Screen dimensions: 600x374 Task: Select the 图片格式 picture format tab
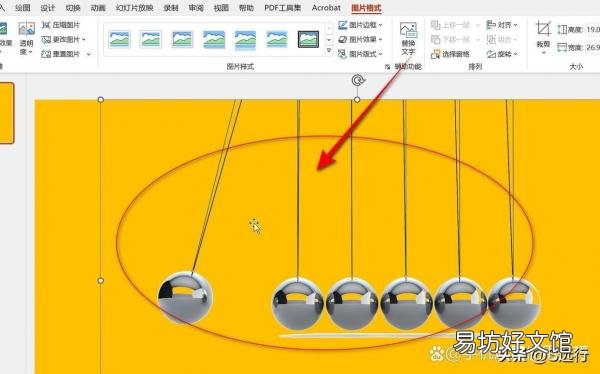pos(366,8)
